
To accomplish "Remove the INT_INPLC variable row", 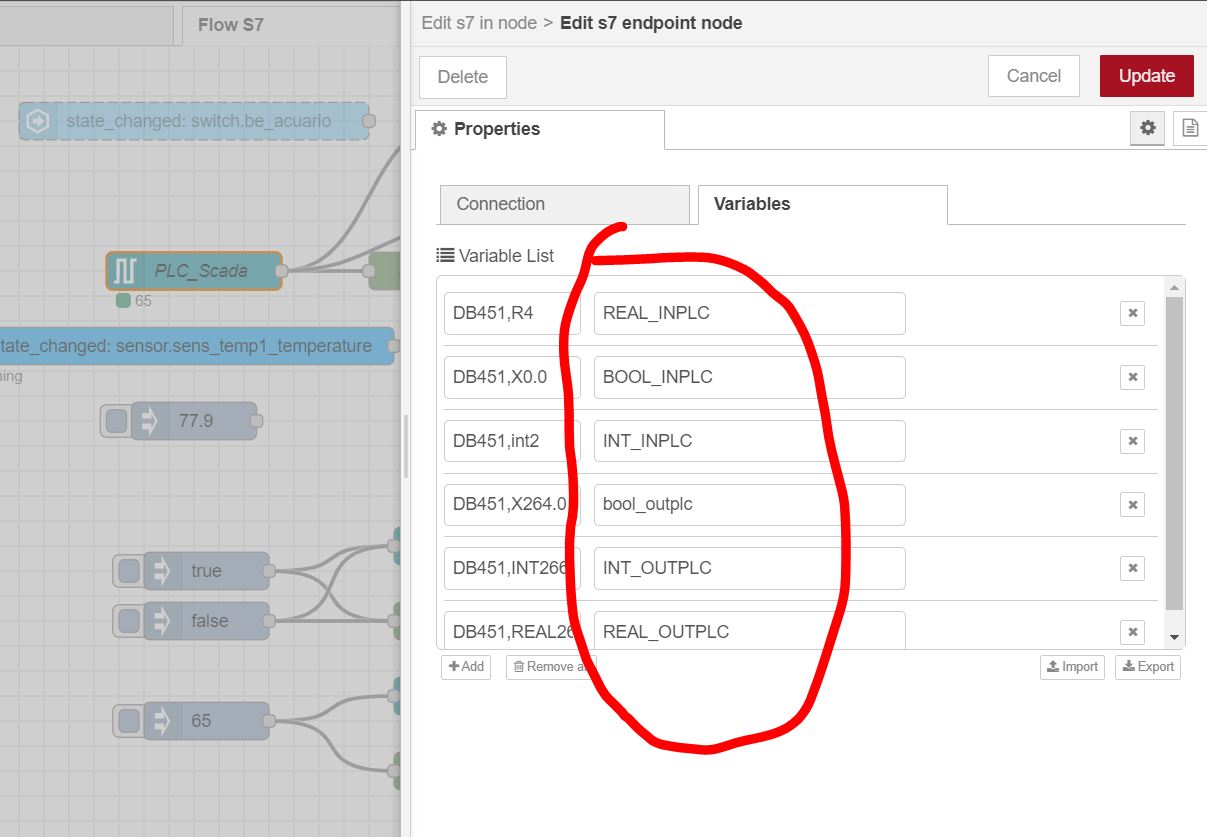I will coord(1132,441).
